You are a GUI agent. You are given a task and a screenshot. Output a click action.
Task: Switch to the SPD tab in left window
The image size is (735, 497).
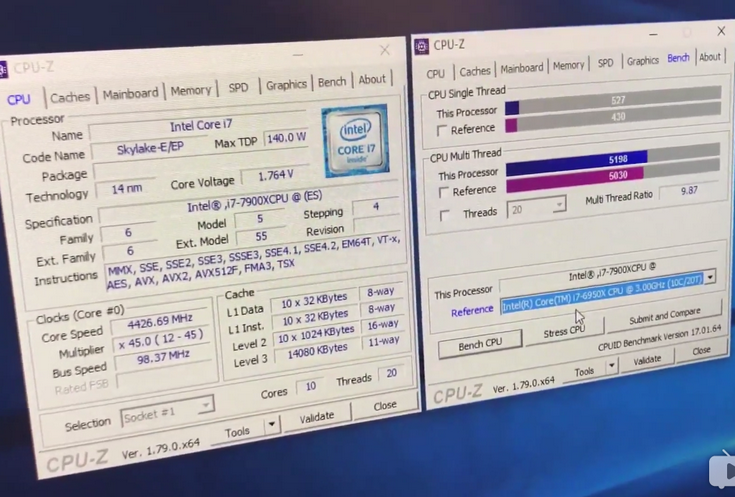click(238, 87)
